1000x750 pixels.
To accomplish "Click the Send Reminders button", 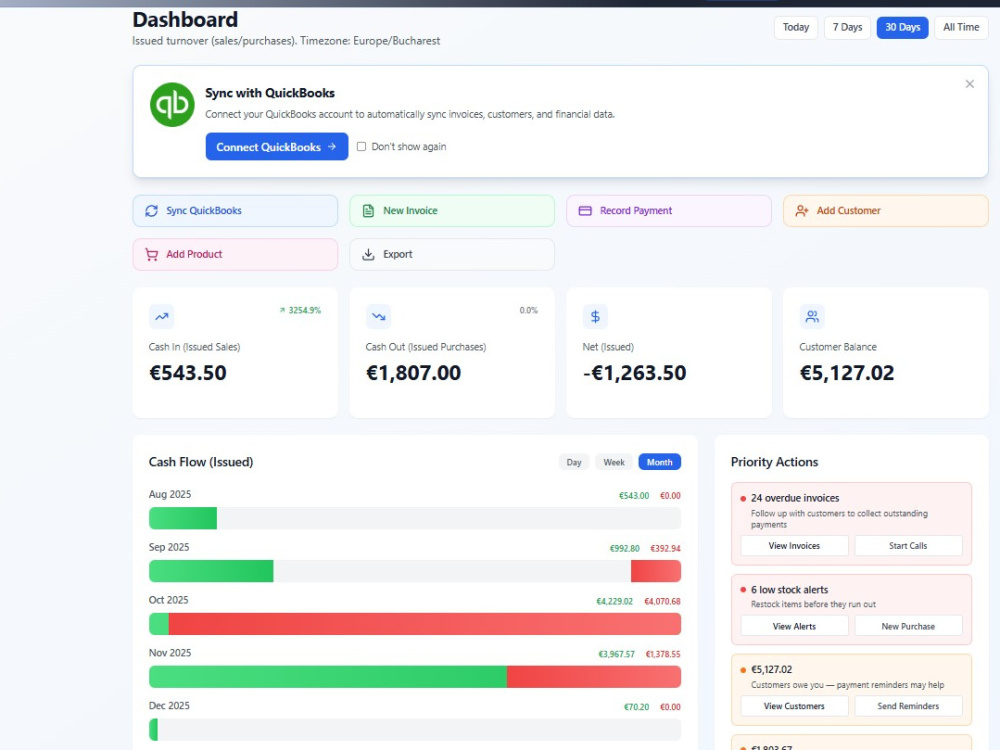I will pos(908,706).
